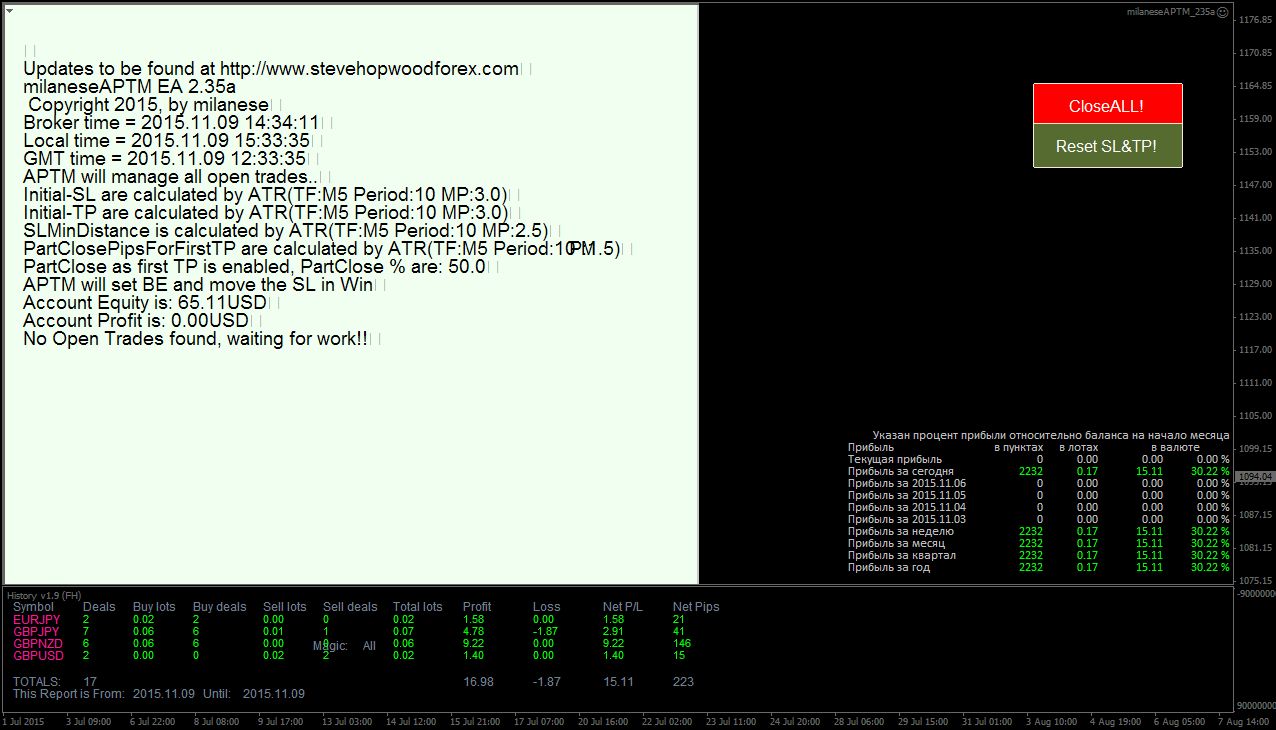
Task: Click 'No Open Trades found' status line
Action: coord(195,339)
